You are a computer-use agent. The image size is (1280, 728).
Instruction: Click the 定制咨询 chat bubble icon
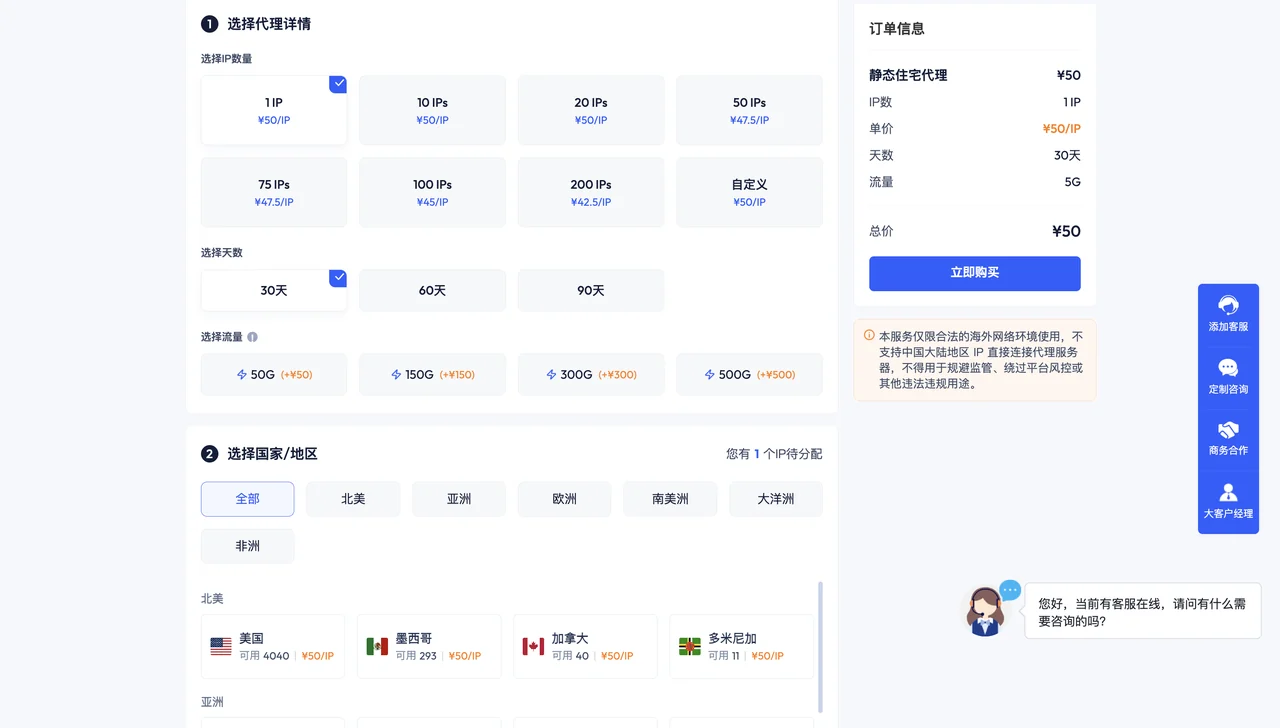click(1228, 368)
